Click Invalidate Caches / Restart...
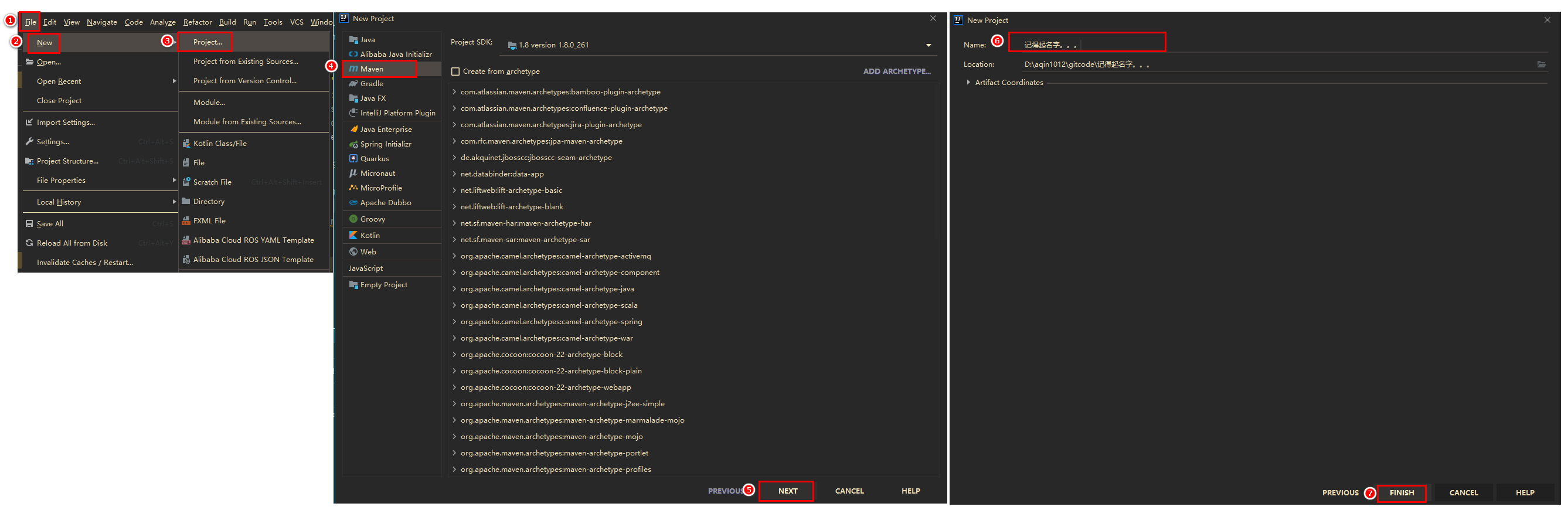Image resolution: width=1568 pixels, height=510 pixels. click(x=100, y=263)
